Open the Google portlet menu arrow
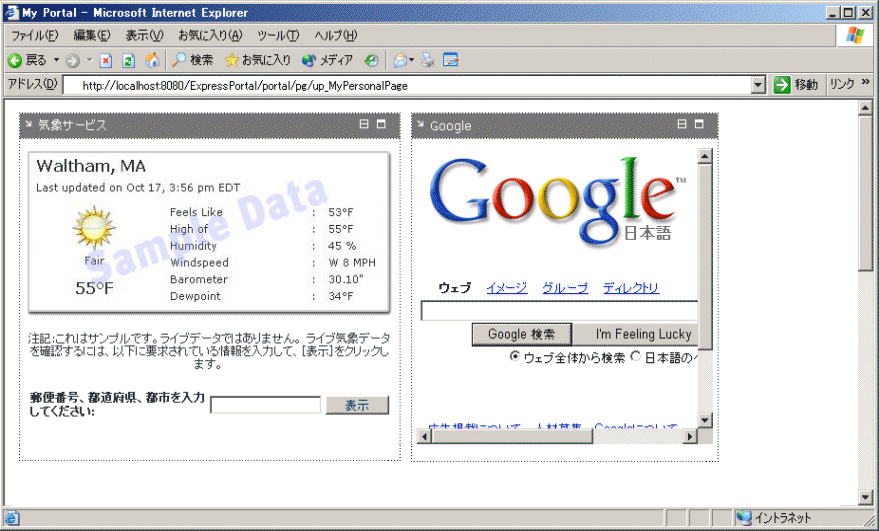879x531 pixels. tap(420, 123)
